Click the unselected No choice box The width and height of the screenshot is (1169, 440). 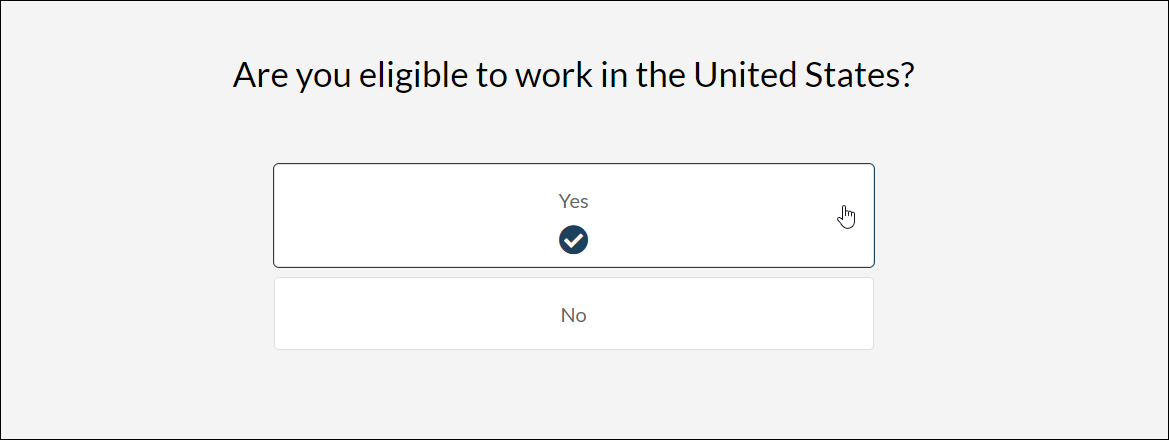[x=573, y=314]
